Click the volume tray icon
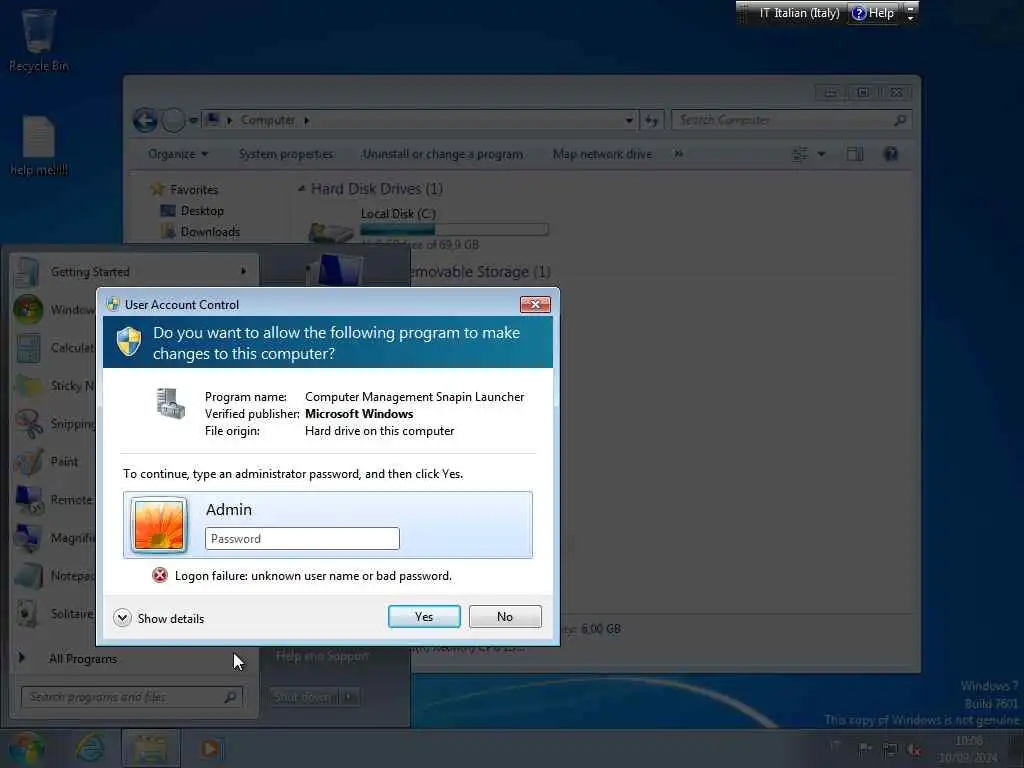1024x768 pixels. (914, 750)
